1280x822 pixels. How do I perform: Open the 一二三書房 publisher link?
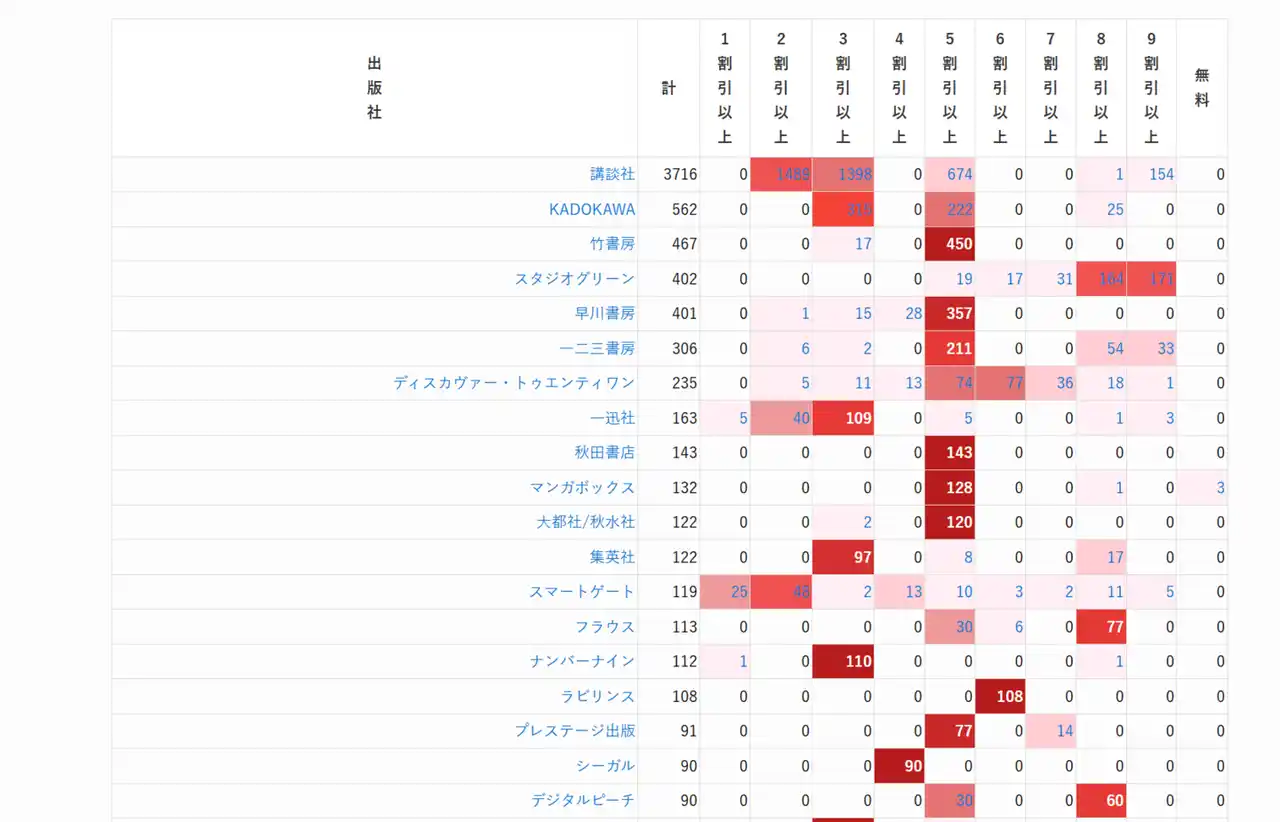(594, 348)
